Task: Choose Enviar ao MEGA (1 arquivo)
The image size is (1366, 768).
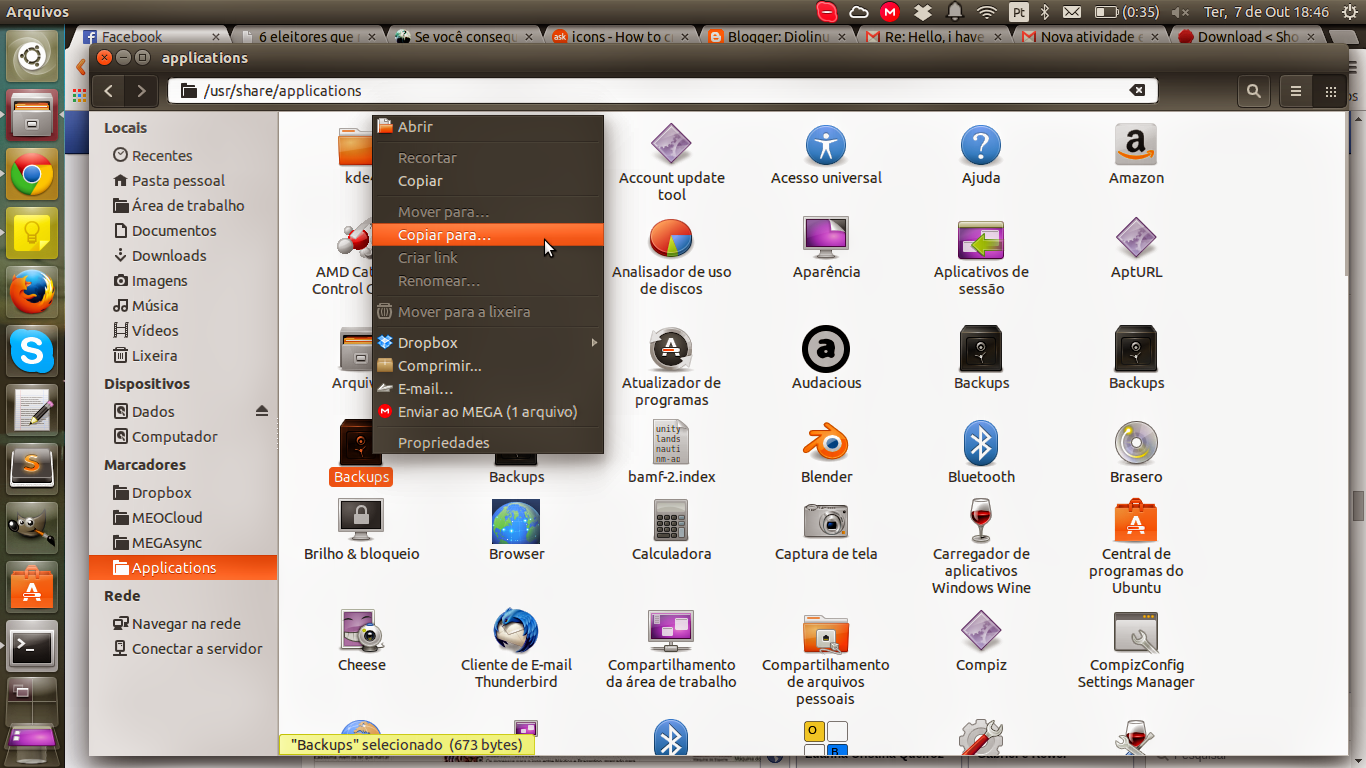Action: click(x=488, y=412)
